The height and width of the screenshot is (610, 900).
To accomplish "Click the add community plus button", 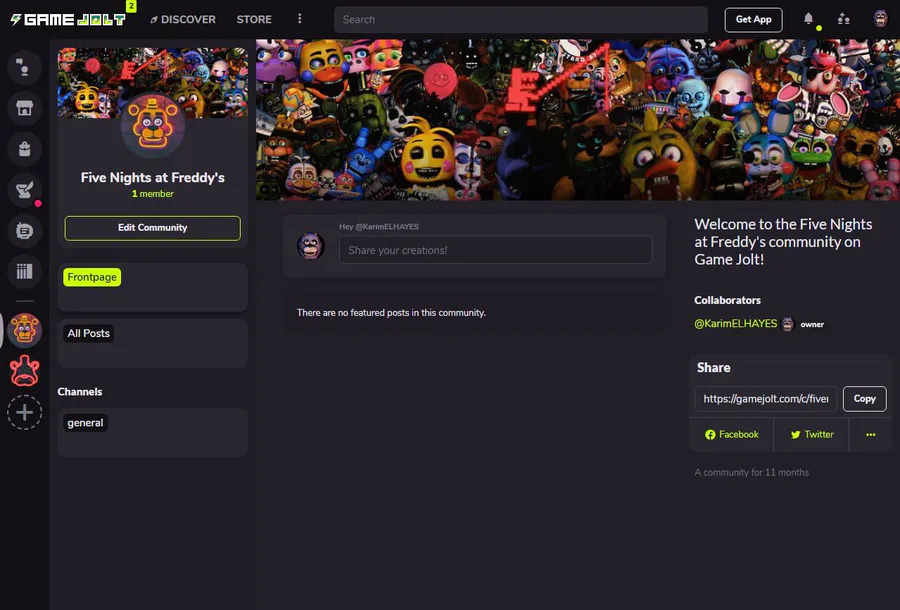I will [x=24, y=413].
